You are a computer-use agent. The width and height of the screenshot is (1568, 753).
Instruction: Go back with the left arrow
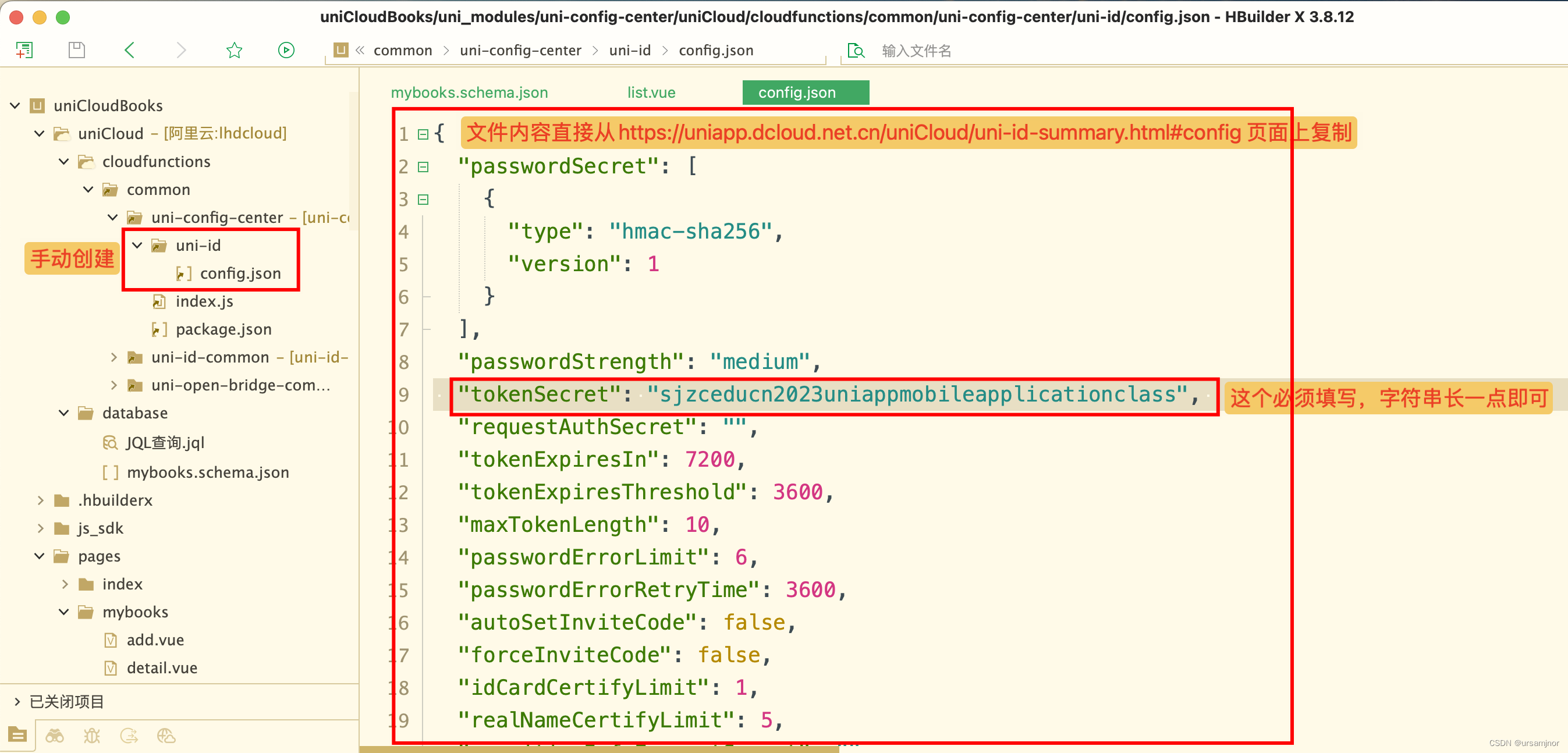129,50
